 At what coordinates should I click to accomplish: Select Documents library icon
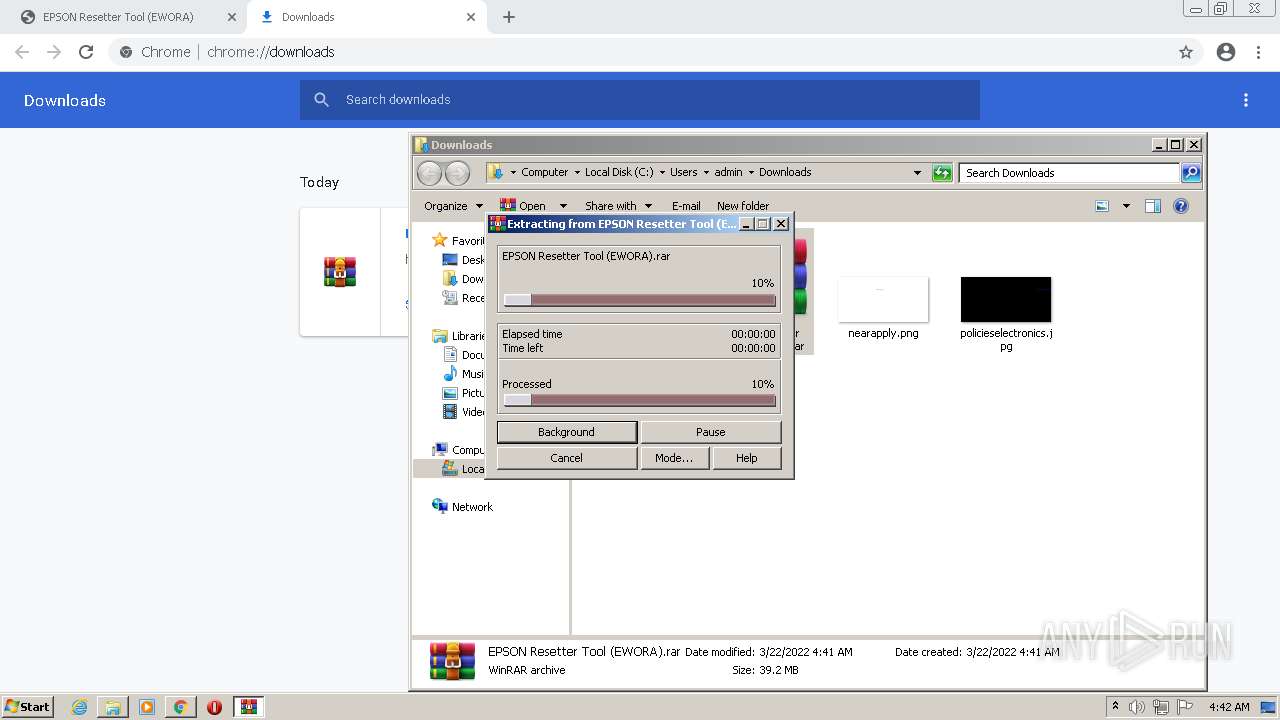pyautogui.click(x=450, y=355)
